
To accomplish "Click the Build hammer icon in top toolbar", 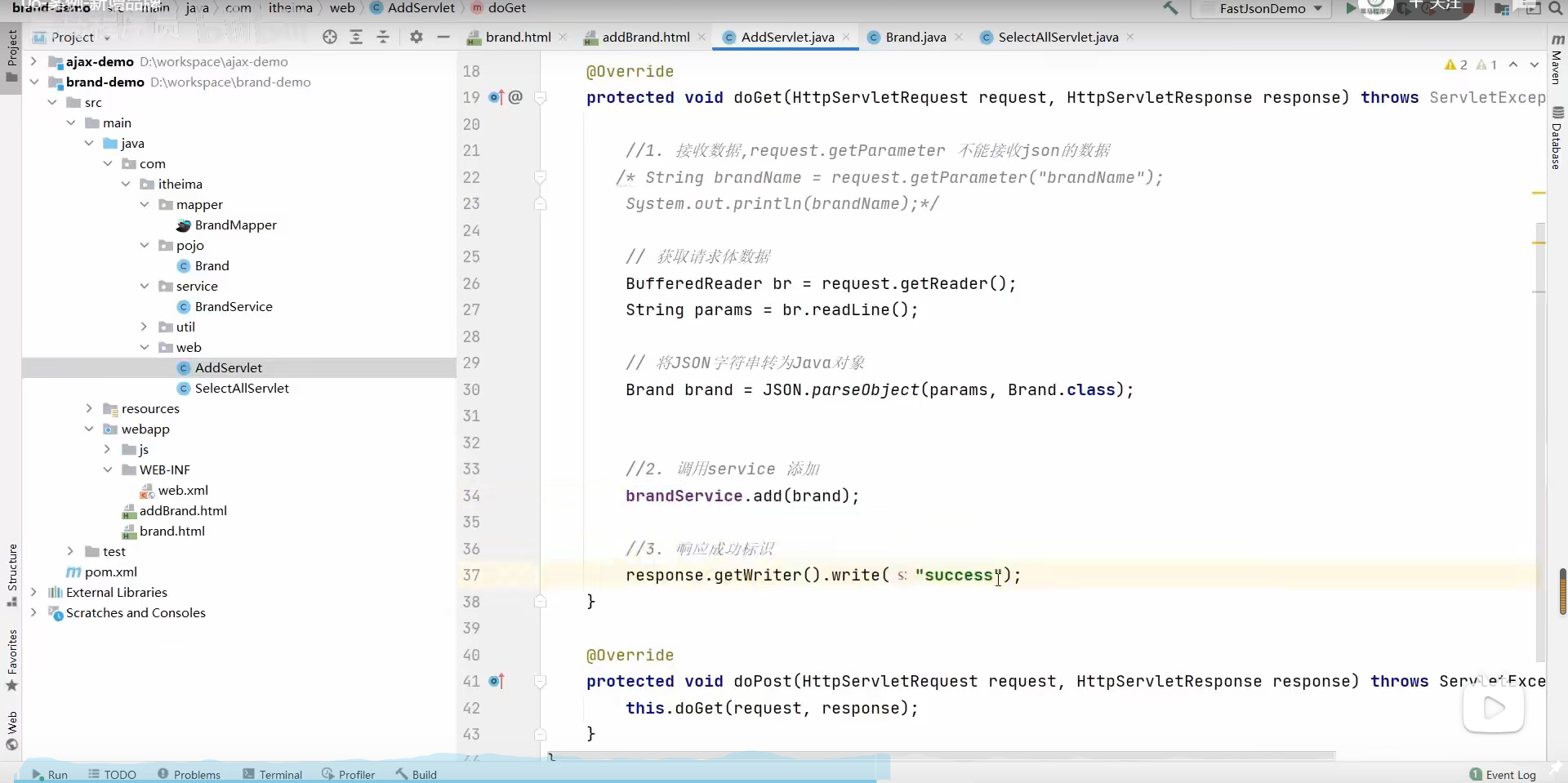I will click(1170, 8).
